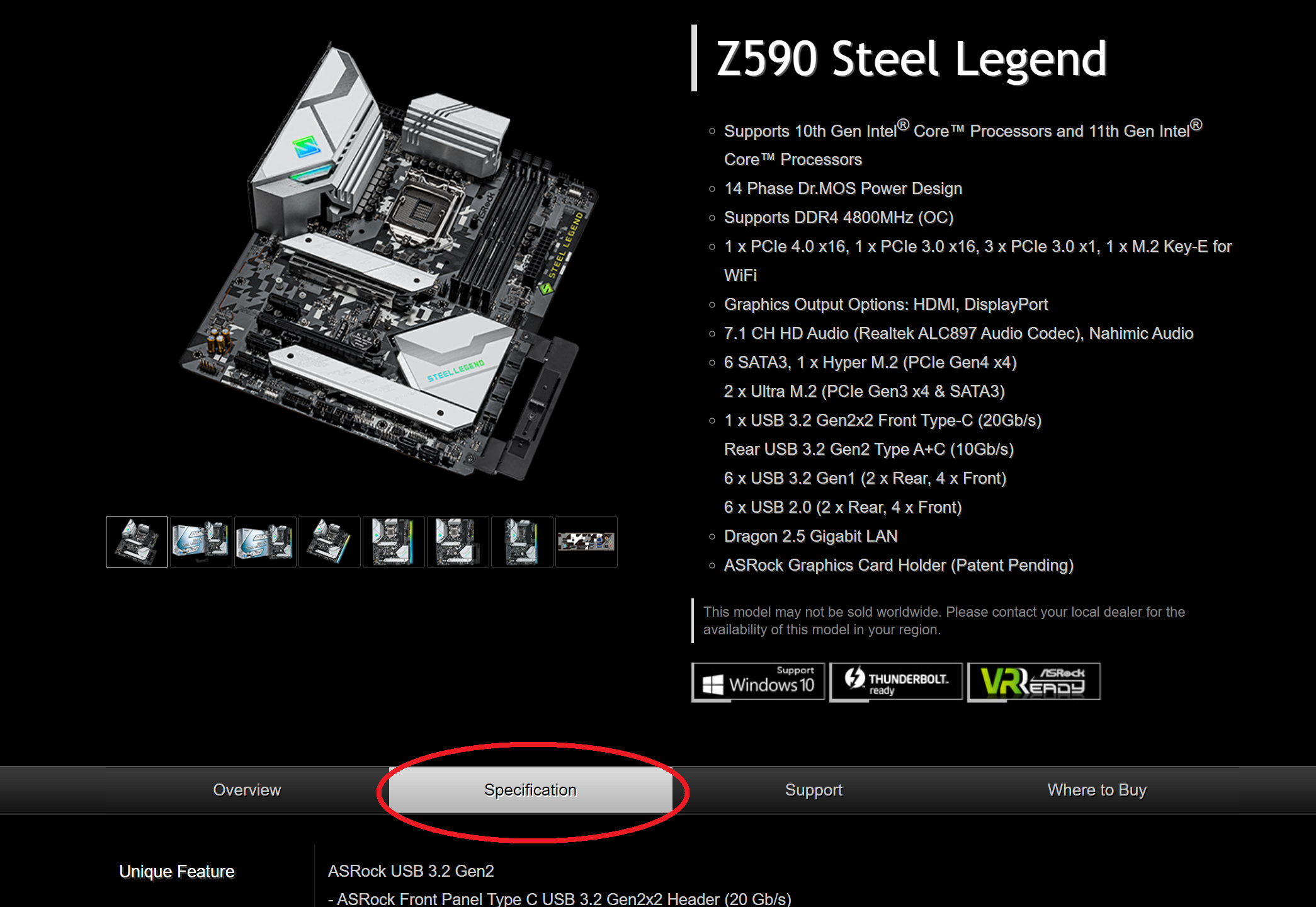Click 'Supports 10th Gen Intel Core Processors' bullet
The width and height of the screenshot is (1316, 907).
[963, 144]
